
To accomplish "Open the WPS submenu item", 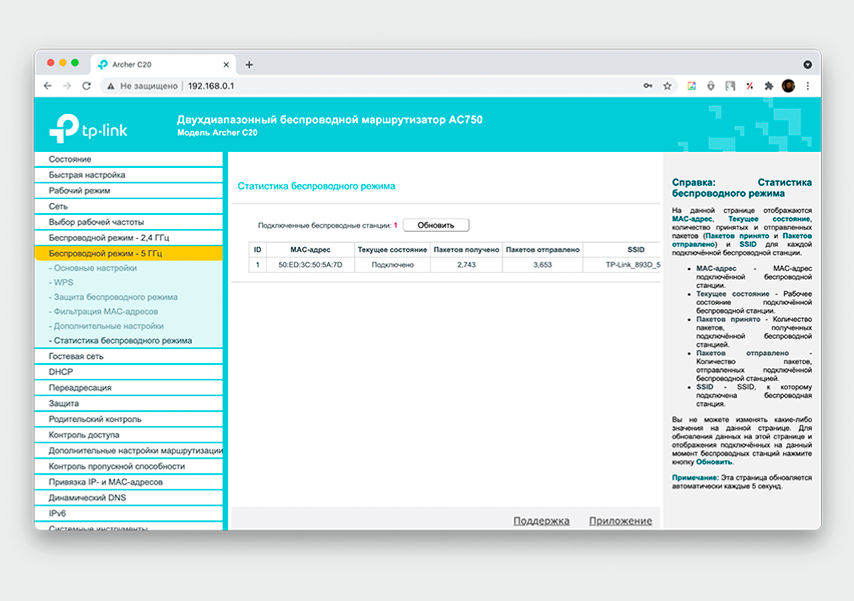I will coord(61,283).
